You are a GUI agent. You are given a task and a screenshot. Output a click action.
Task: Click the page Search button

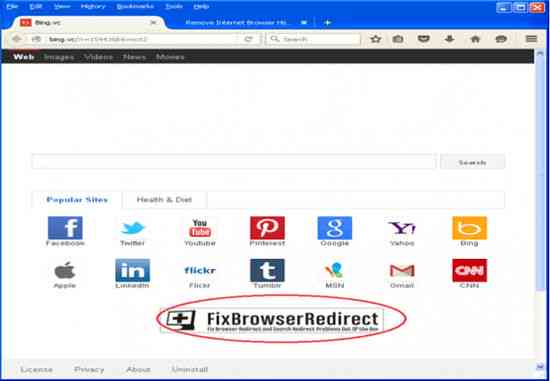(x=472, y=162)
